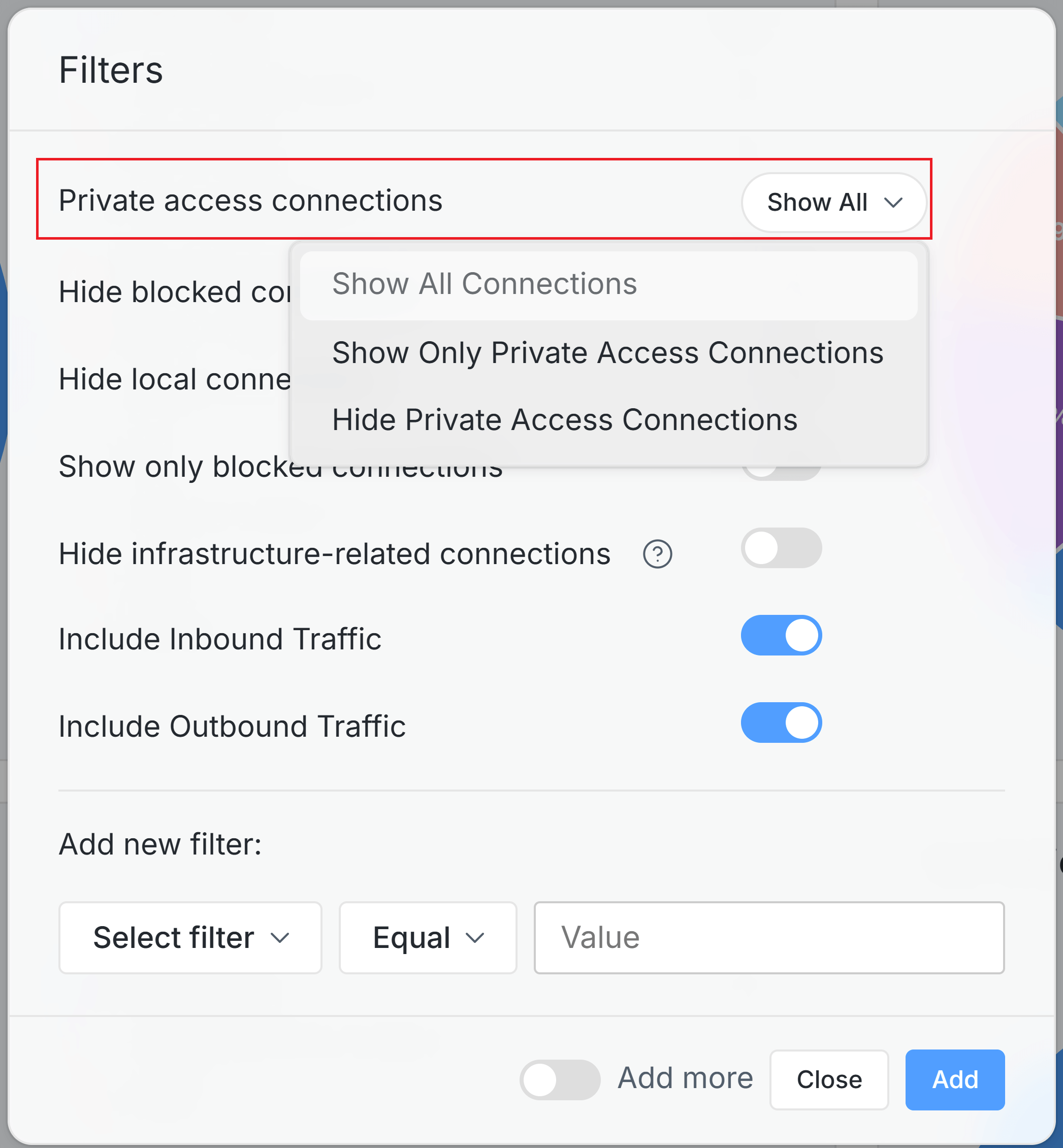Click the Filters dialog title
The height and width of the screenshot is (1148, 1063).
coord(112,70)
